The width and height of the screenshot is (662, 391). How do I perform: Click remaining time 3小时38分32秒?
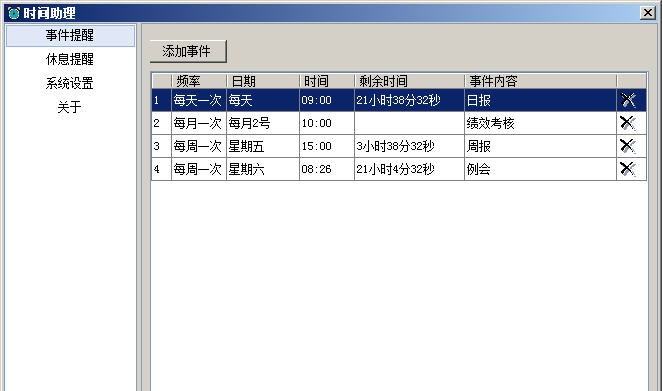tap(409, 146)
